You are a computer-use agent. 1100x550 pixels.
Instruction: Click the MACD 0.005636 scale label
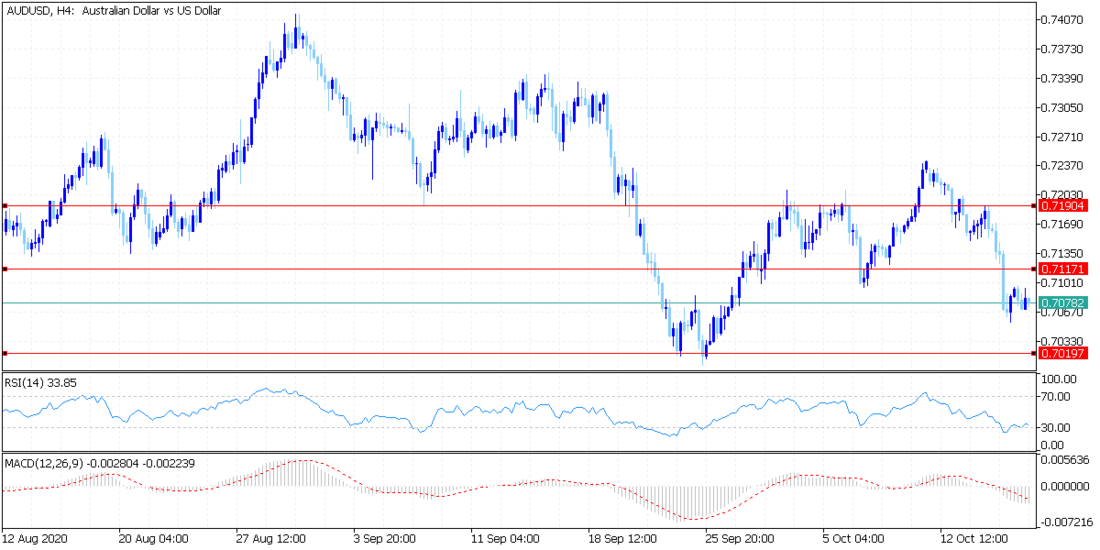1065,461
